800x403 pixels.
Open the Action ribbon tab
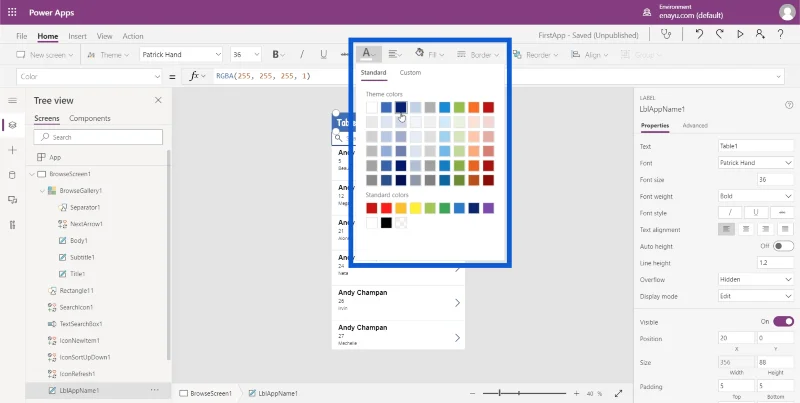133,36
